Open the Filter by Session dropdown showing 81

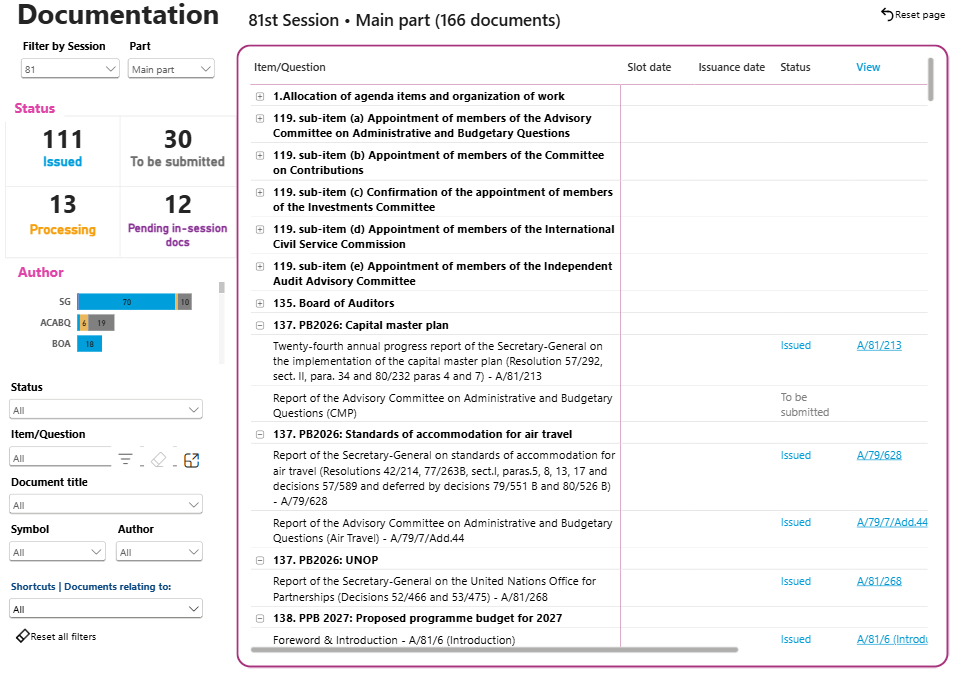70,69
